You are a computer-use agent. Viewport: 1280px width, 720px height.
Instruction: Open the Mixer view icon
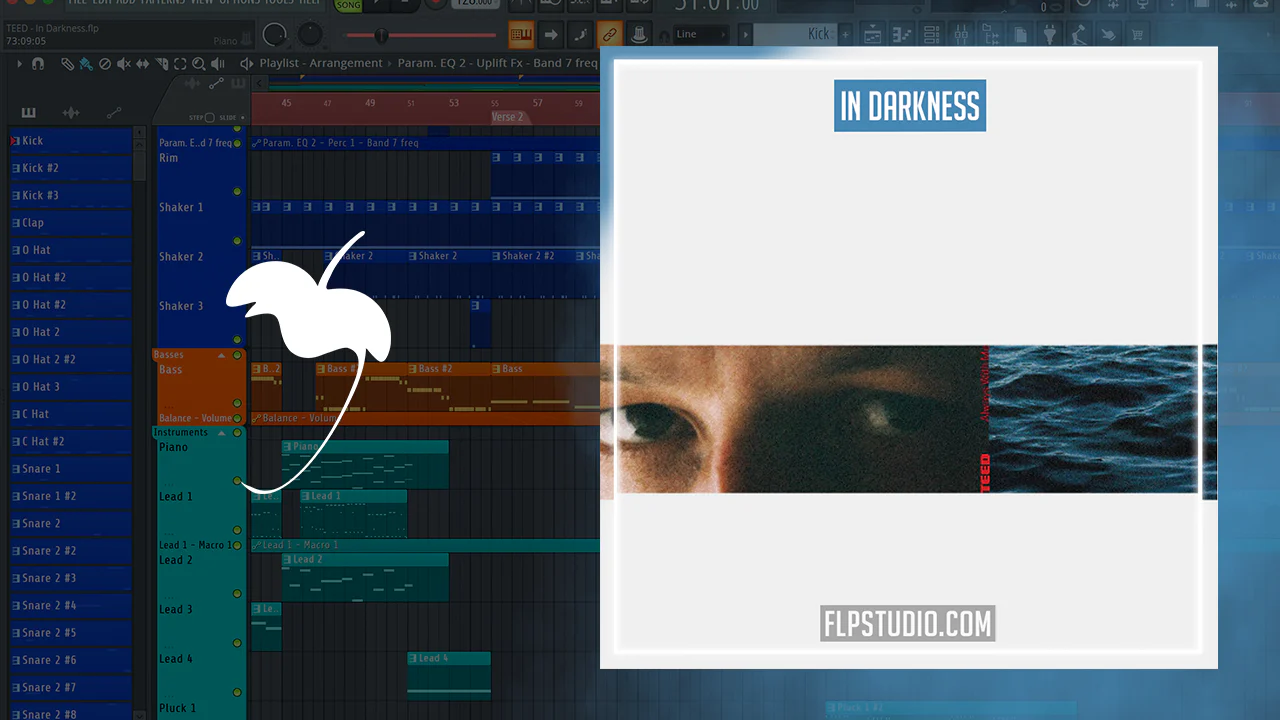(x=962, y=35)
